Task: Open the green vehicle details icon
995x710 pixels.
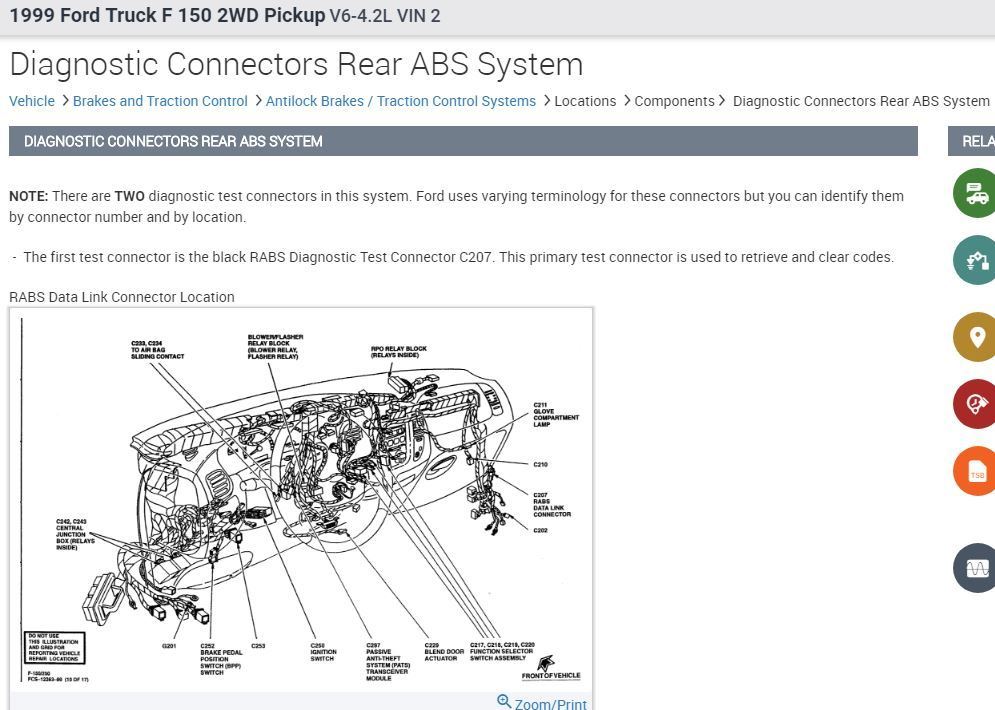Action: tap(975, 192)
